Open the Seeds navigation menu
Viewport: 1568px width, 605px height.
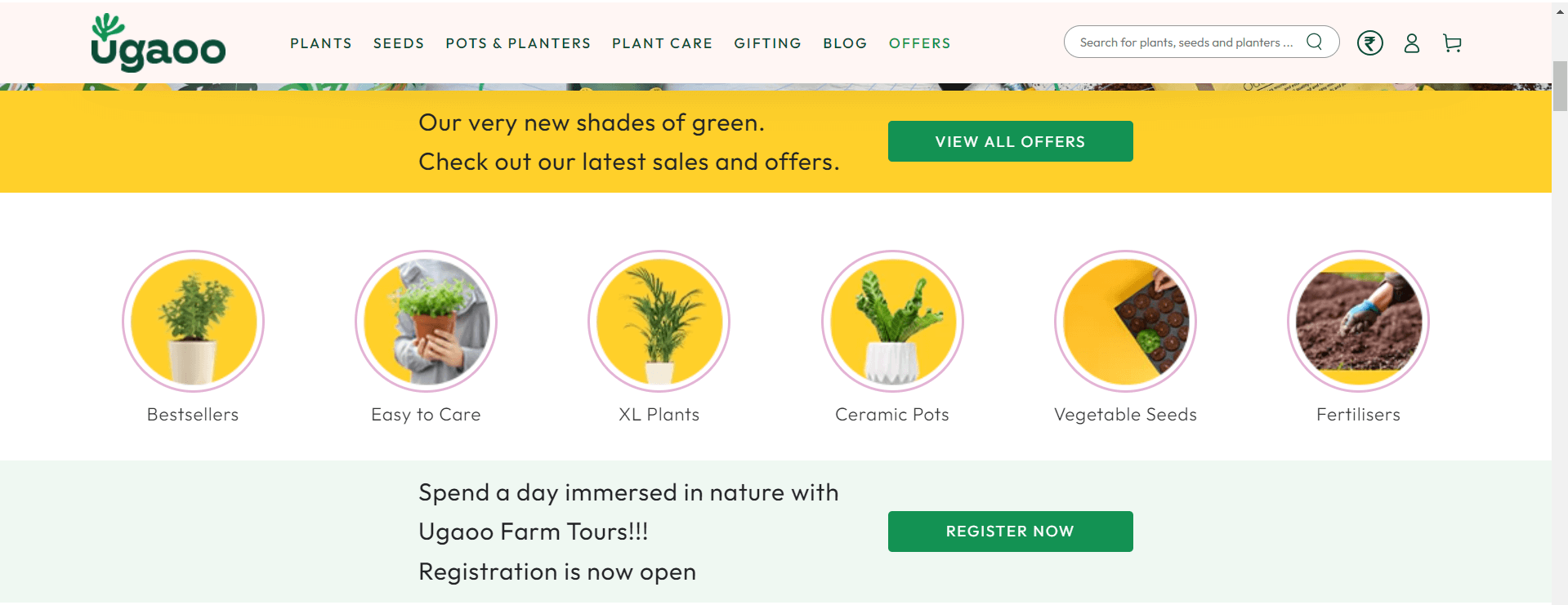coord(399,43)
